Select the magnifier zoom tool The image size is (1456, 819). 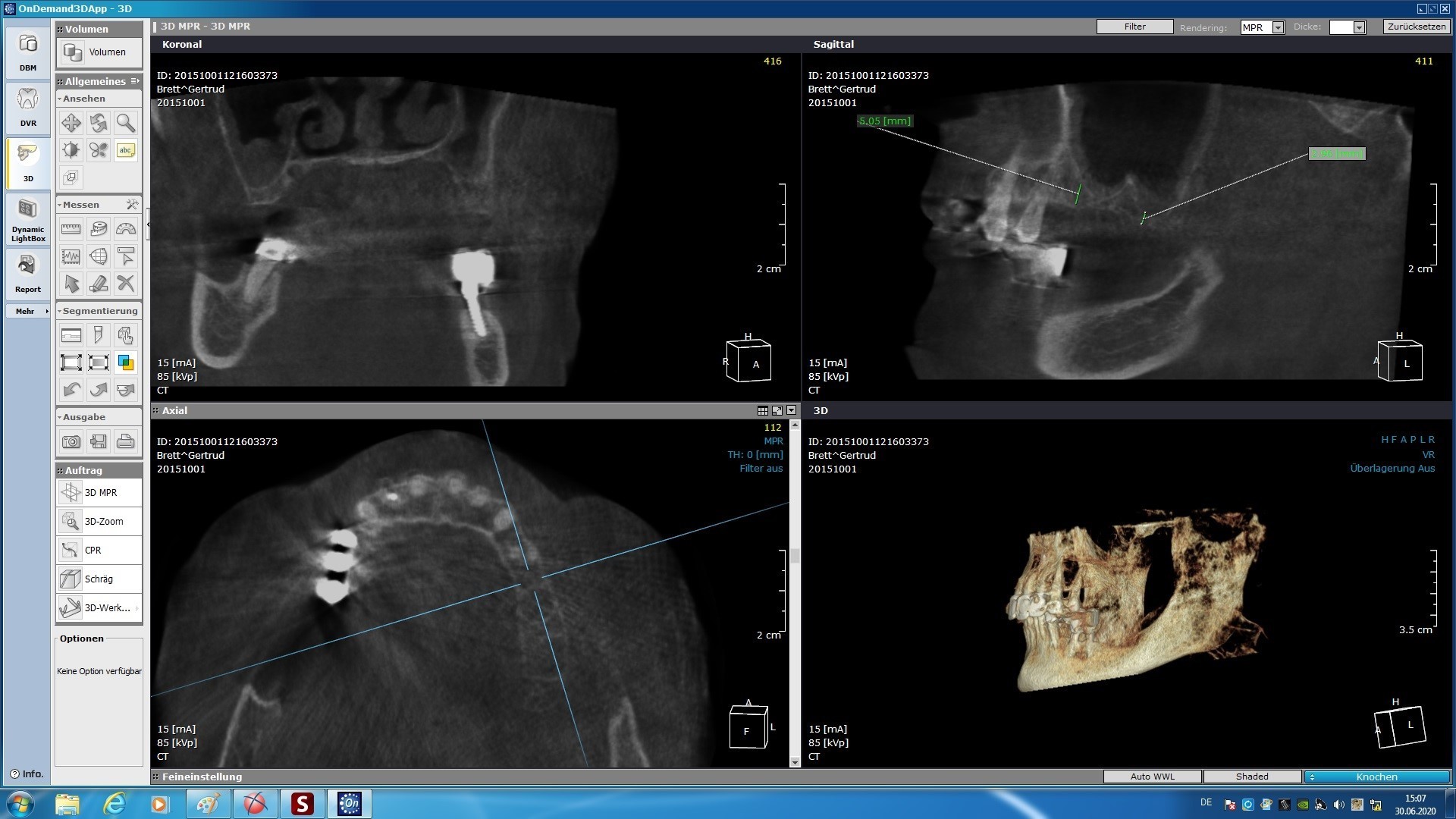point(126,123)
